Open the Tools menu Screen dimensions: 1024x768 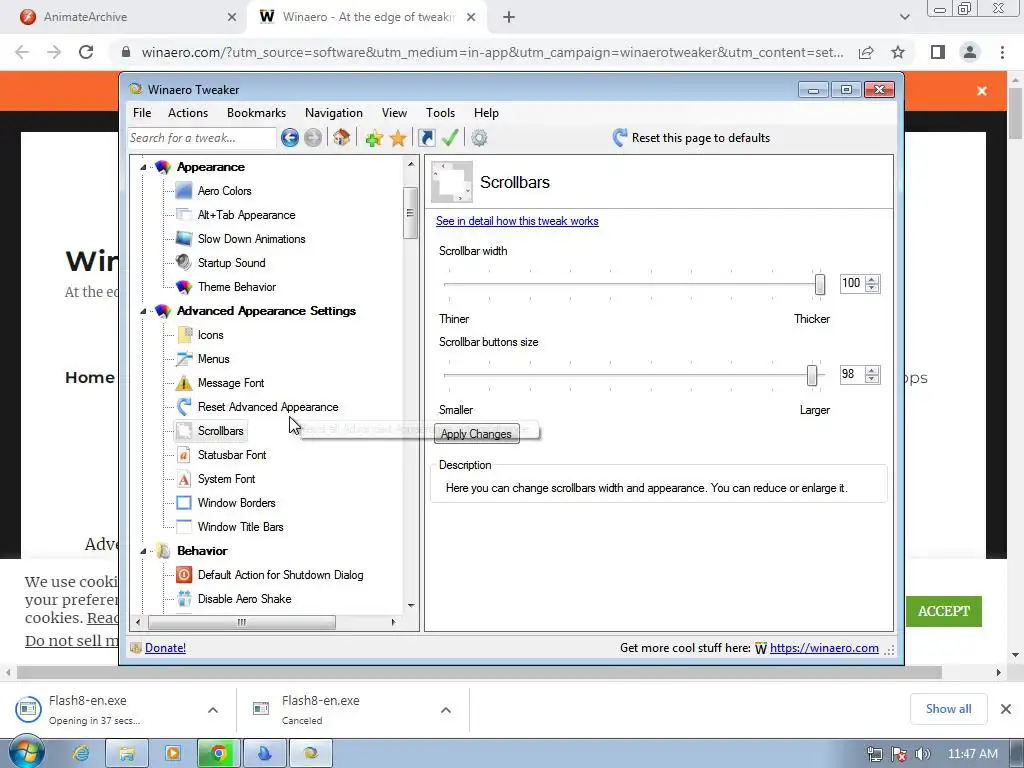(x=440, y=113)
